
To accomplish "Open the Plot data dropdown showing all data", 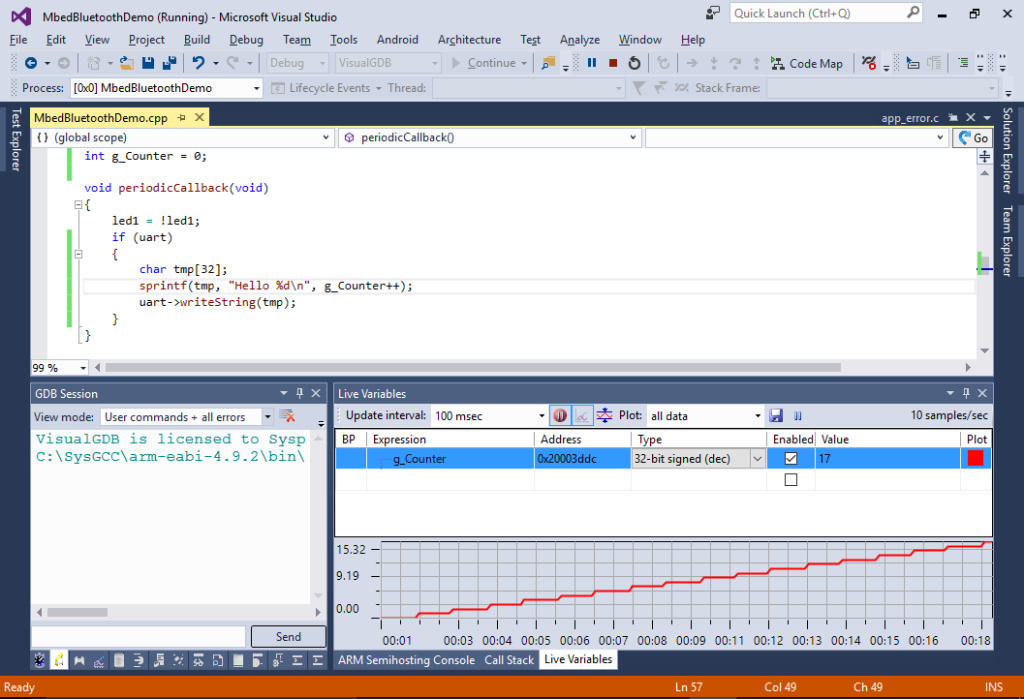I will (x=705, y=415).
